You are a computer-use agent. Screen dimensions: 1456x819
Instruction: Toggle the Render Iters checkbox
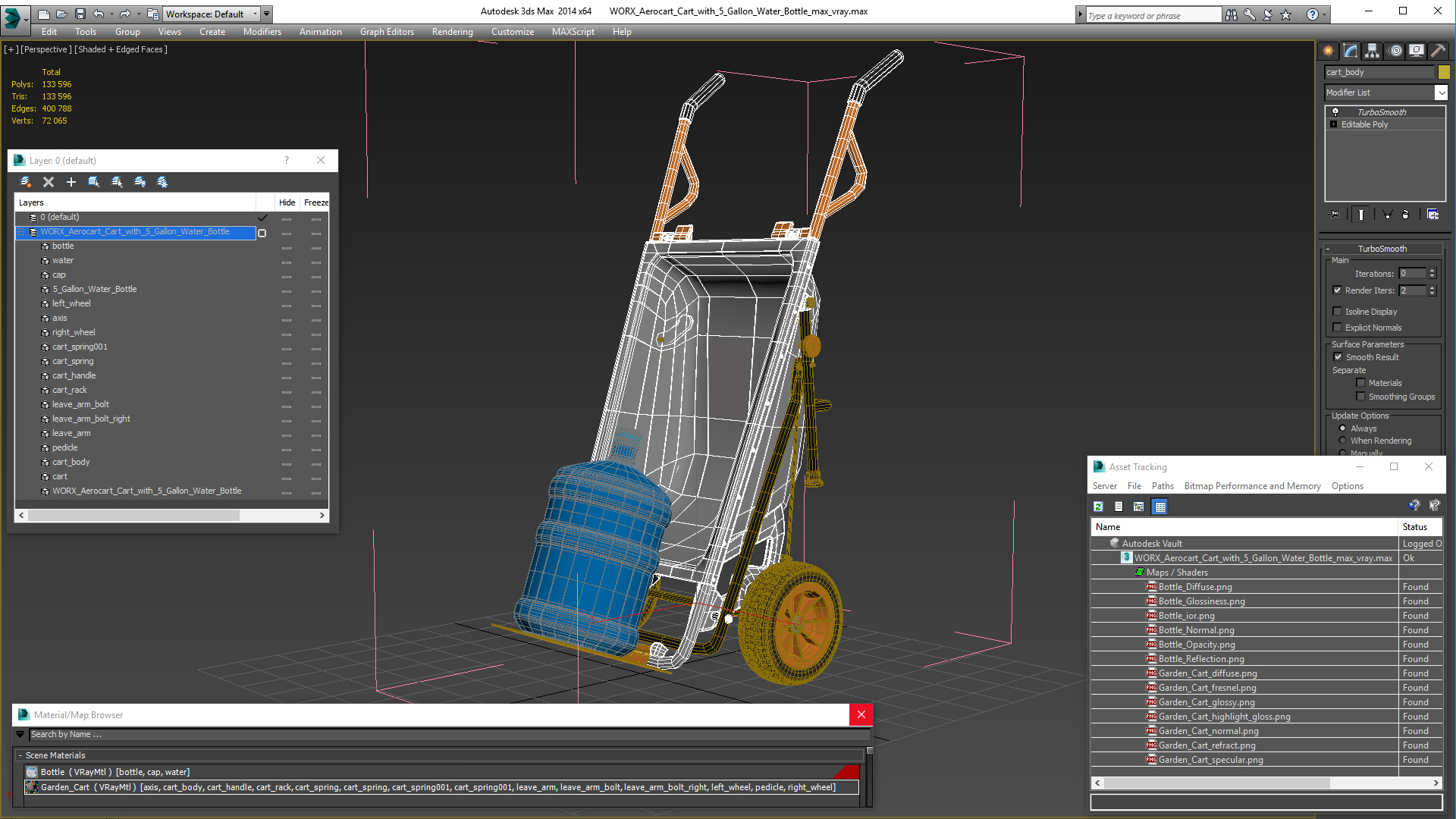click(x=1338, y=290)
